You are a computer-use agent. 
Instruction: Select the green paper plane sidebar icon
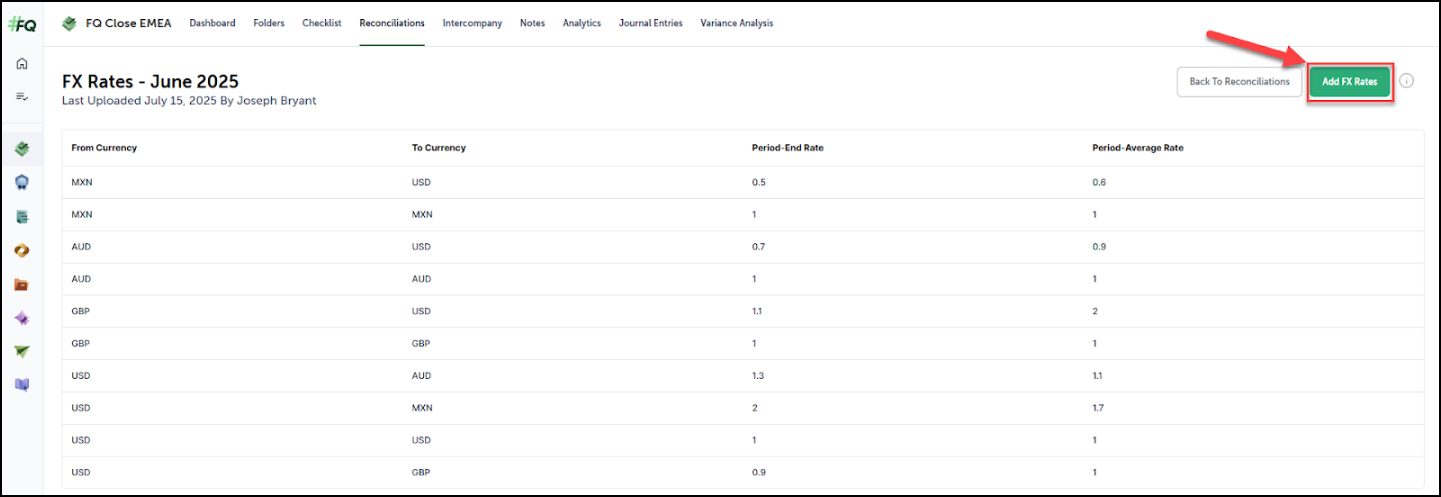coord(22,351)
